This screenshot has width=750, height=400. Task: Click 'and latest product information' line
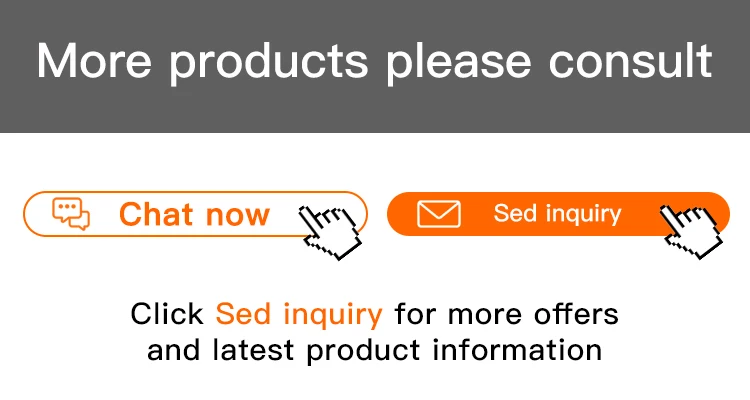374,350
